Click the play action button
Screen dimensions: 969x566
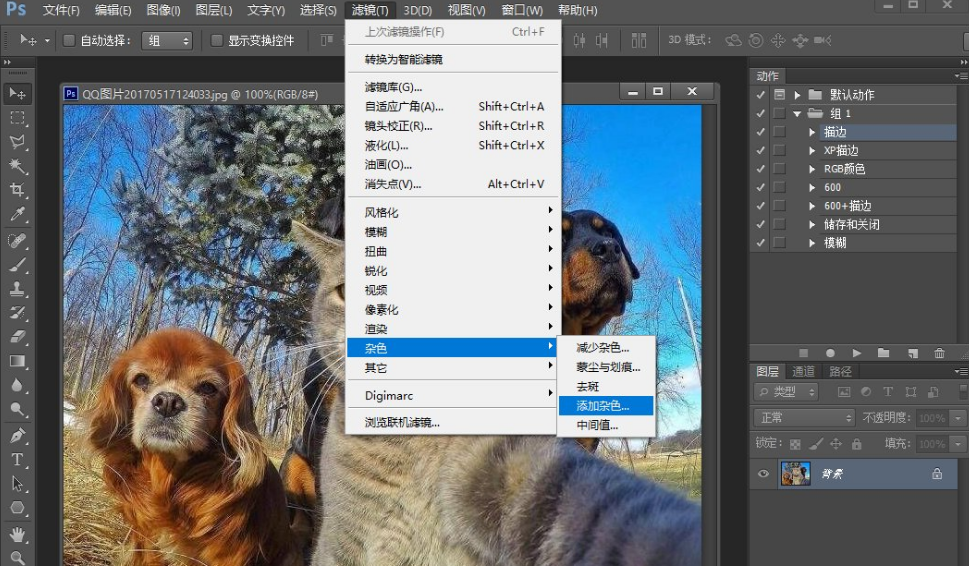click(x=857, y=353)
